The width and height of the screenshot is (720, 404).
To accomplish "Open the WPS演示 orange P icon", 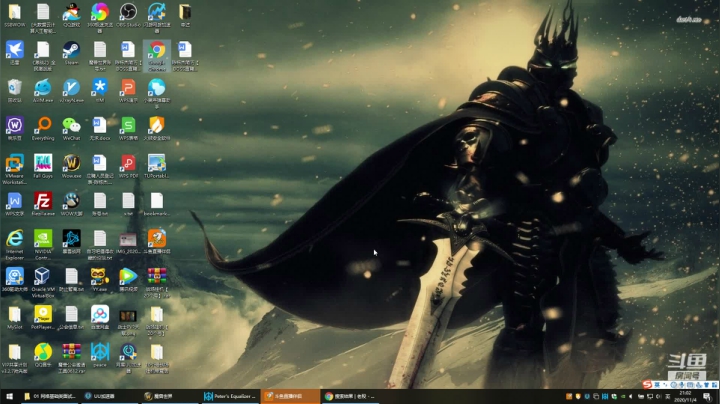I will [x=128, y=90].
